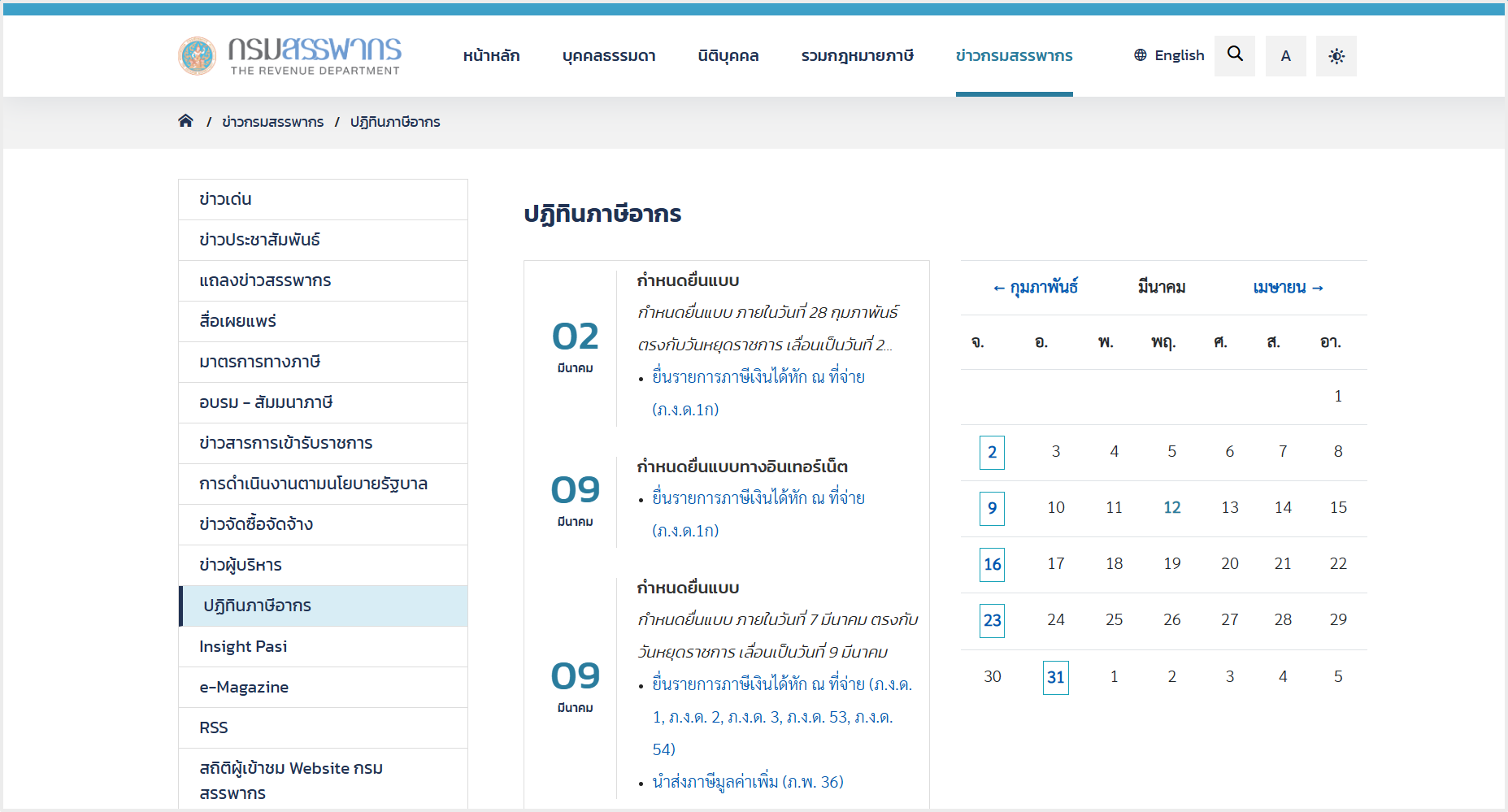Screen dimensions: 1508x812
Task: Click ข่าวกรมสรรพากร in the breadcrumb
Action: click(x=272, y=122)
